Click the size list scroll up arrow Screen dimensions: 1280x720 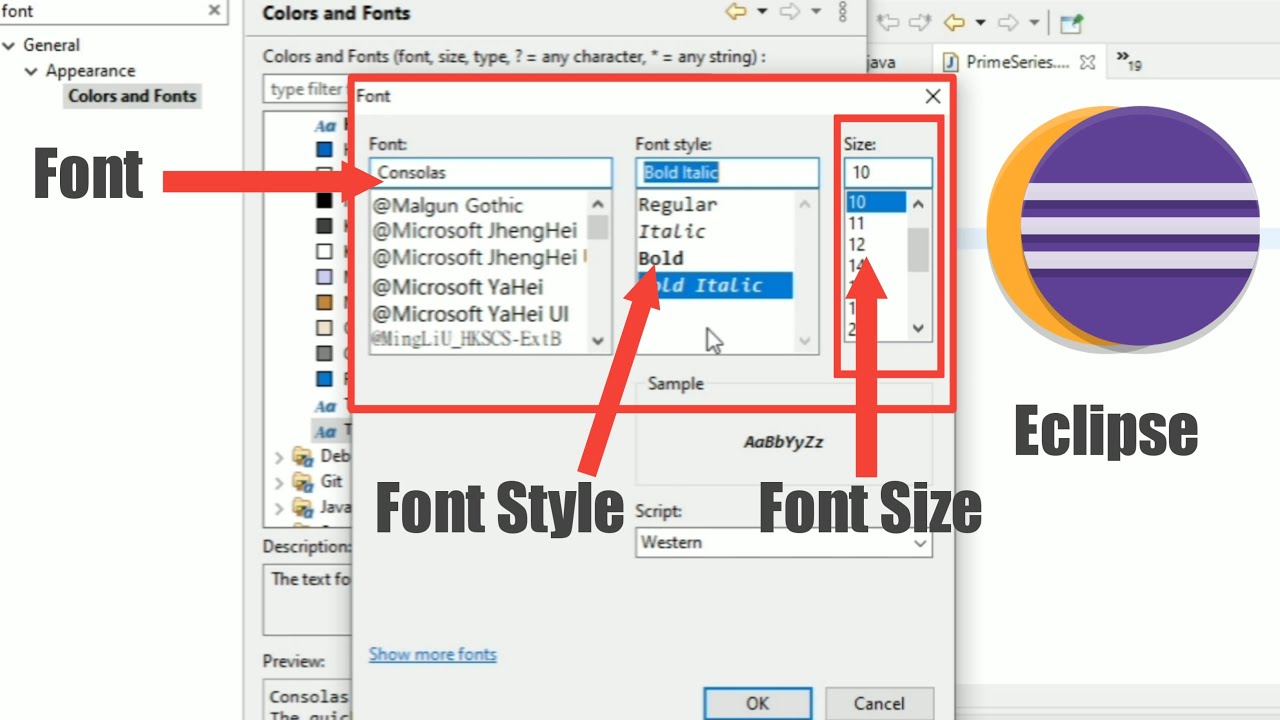coord(918,203)
